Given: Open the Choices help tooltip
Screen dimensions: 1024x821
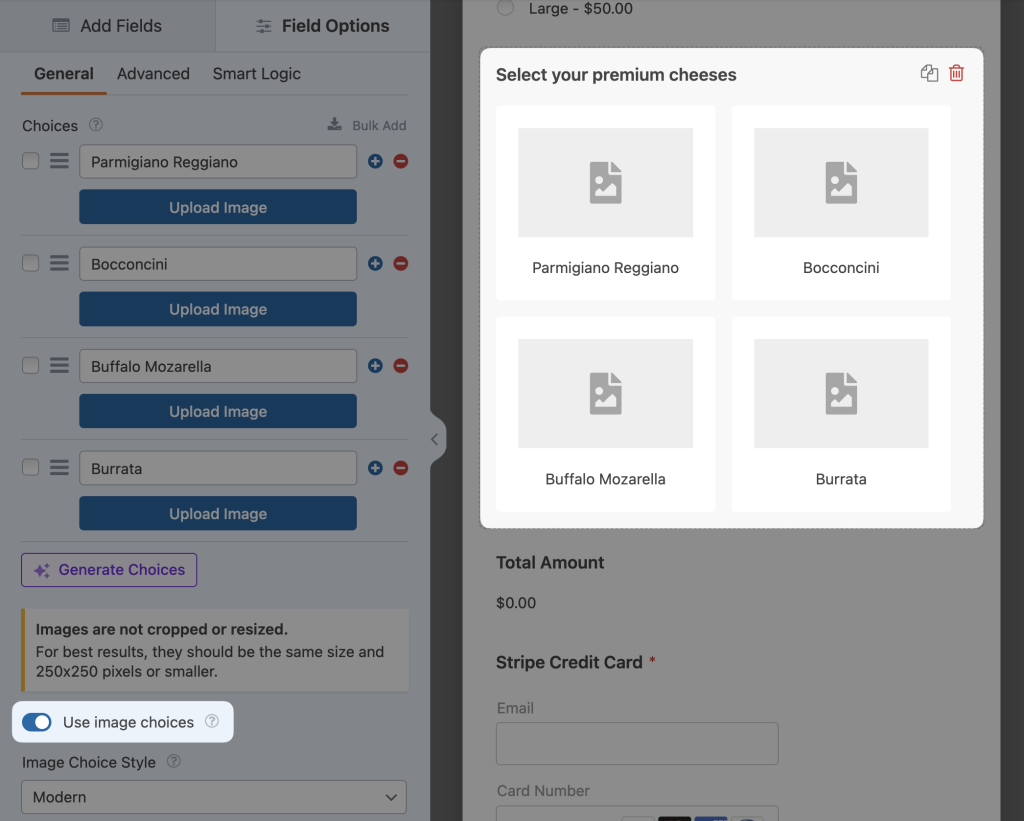Looking at the screenshot, I should point(95,125).
